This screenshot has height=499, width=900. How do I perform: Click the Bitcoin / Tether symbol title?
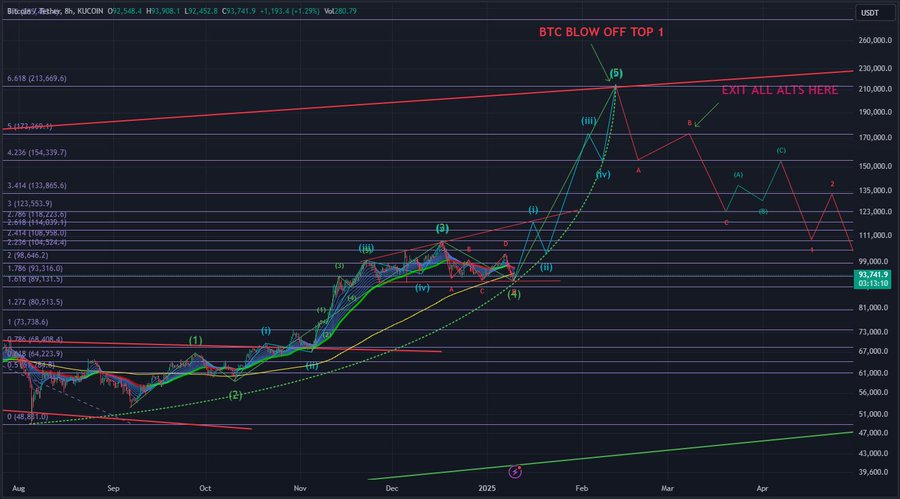point(33,11)
